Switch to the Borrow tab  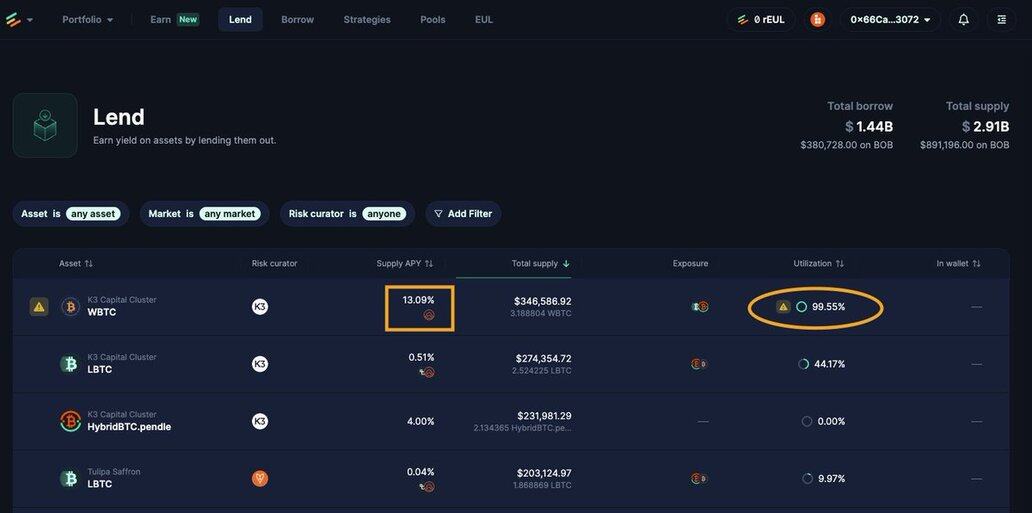(x=297, y=20)
